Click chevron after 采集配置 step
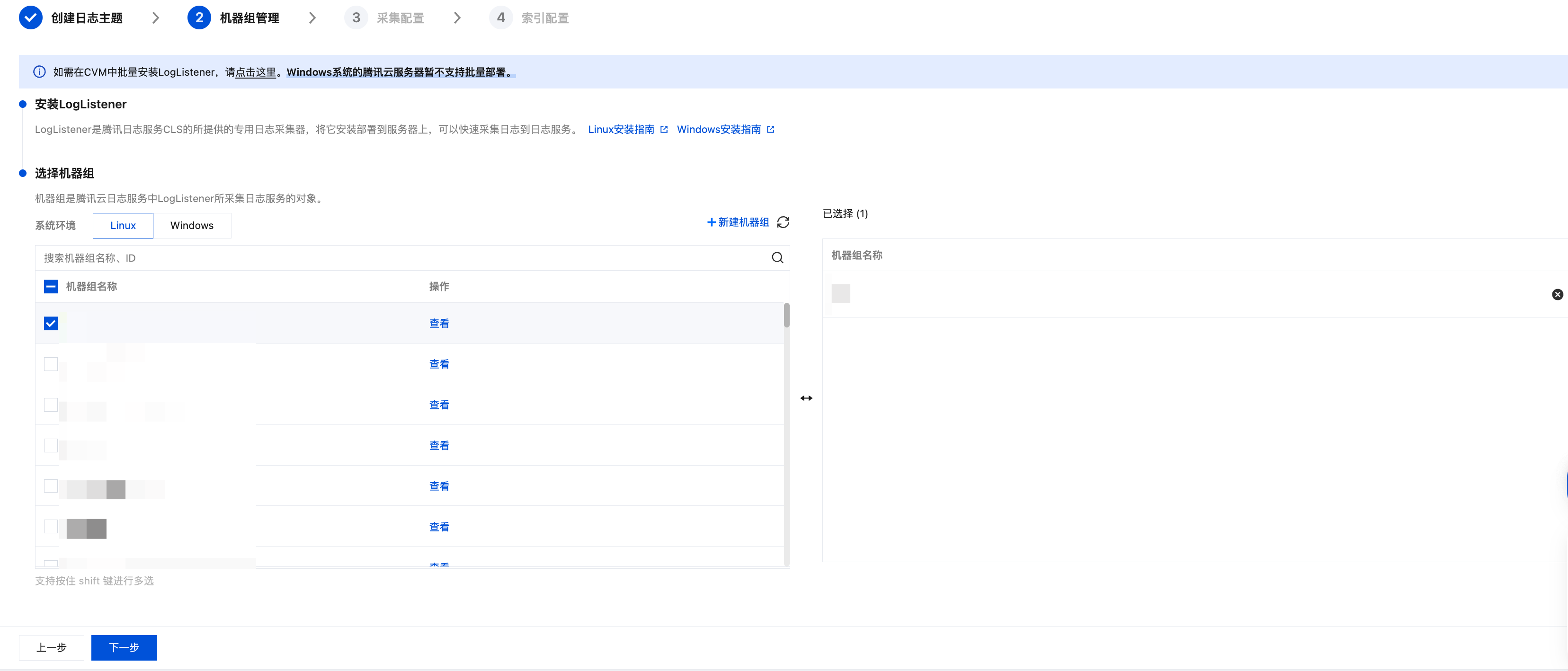This screenshot has width=1568, height=671. click(457, 18)
